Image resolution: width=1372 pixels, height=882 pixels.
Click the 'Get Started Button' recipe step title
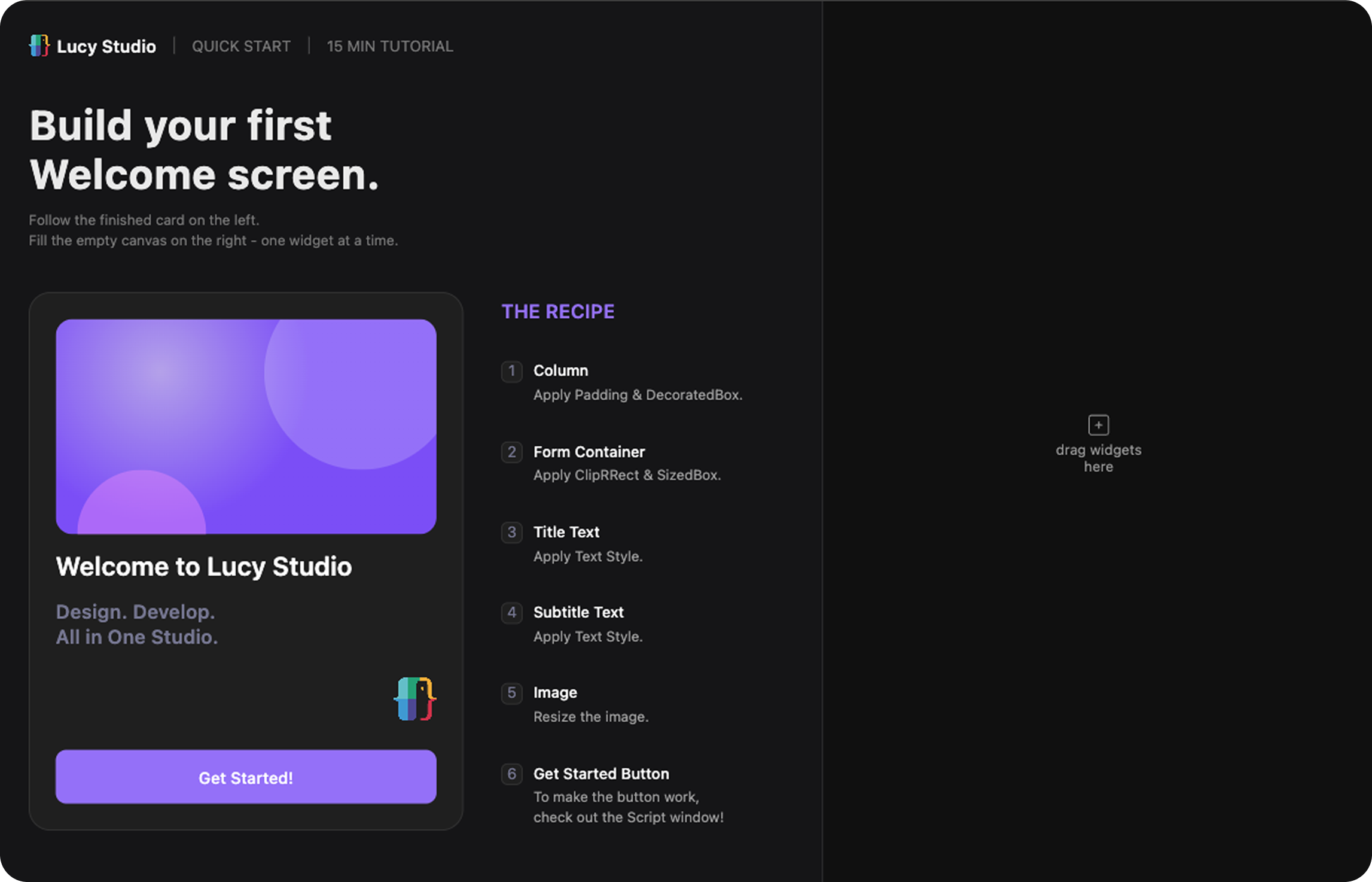tap(601, 774)
